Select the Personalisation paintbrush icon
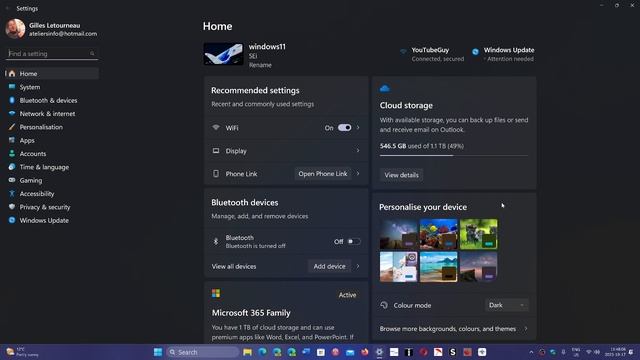The image size is (640, 360). 12,127
